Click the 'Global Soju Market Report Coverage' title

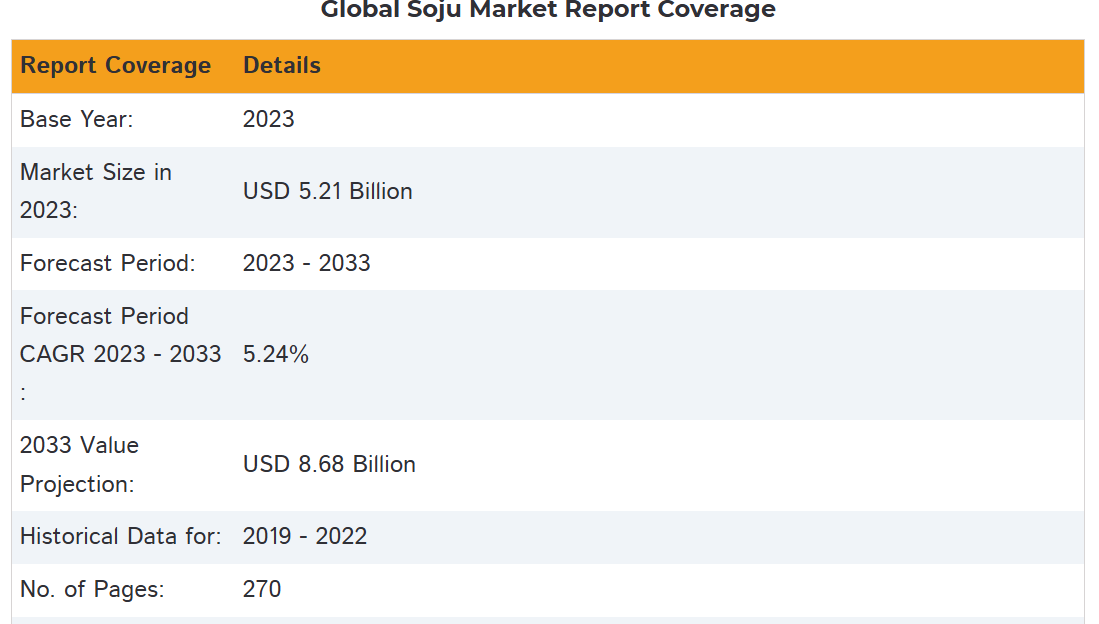coord(548,10)
